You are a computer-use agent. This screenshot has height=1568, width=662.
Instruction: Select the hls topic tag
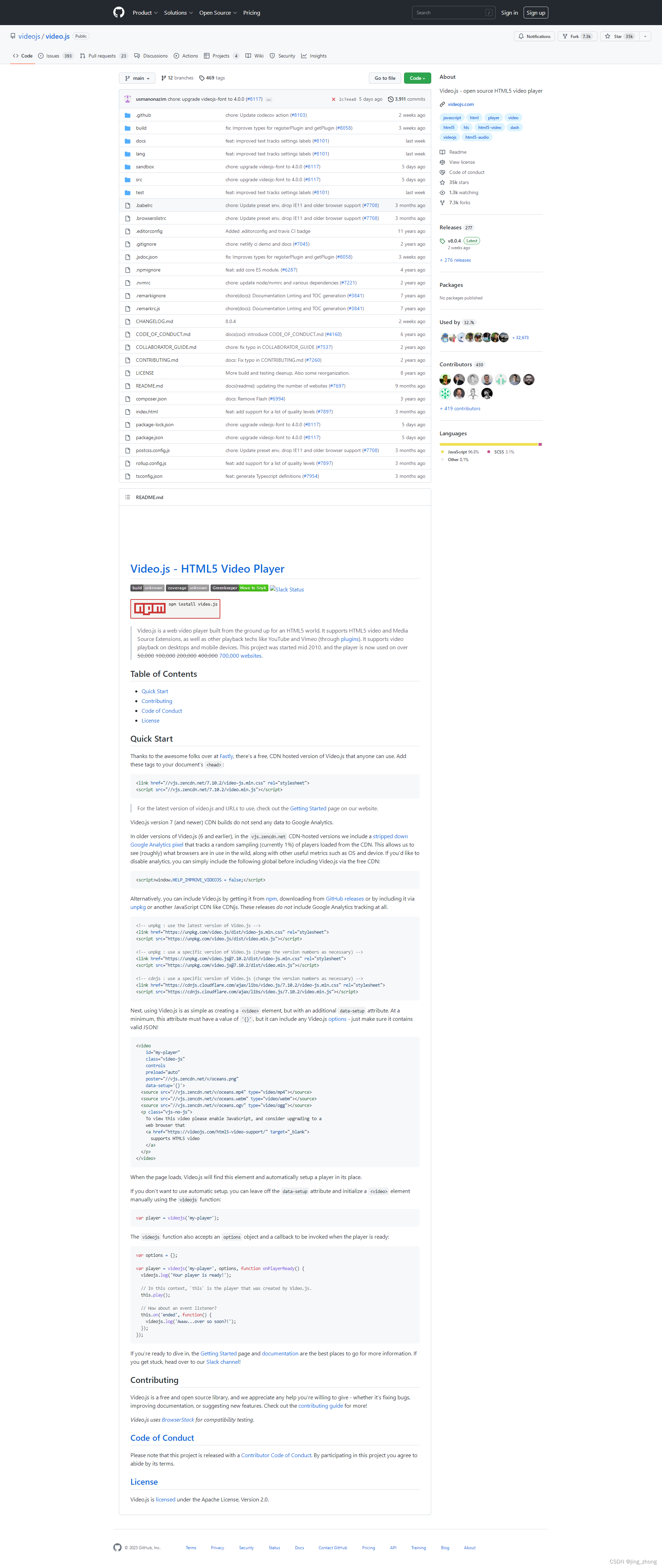pyautogui.click(x=466, y=127)
